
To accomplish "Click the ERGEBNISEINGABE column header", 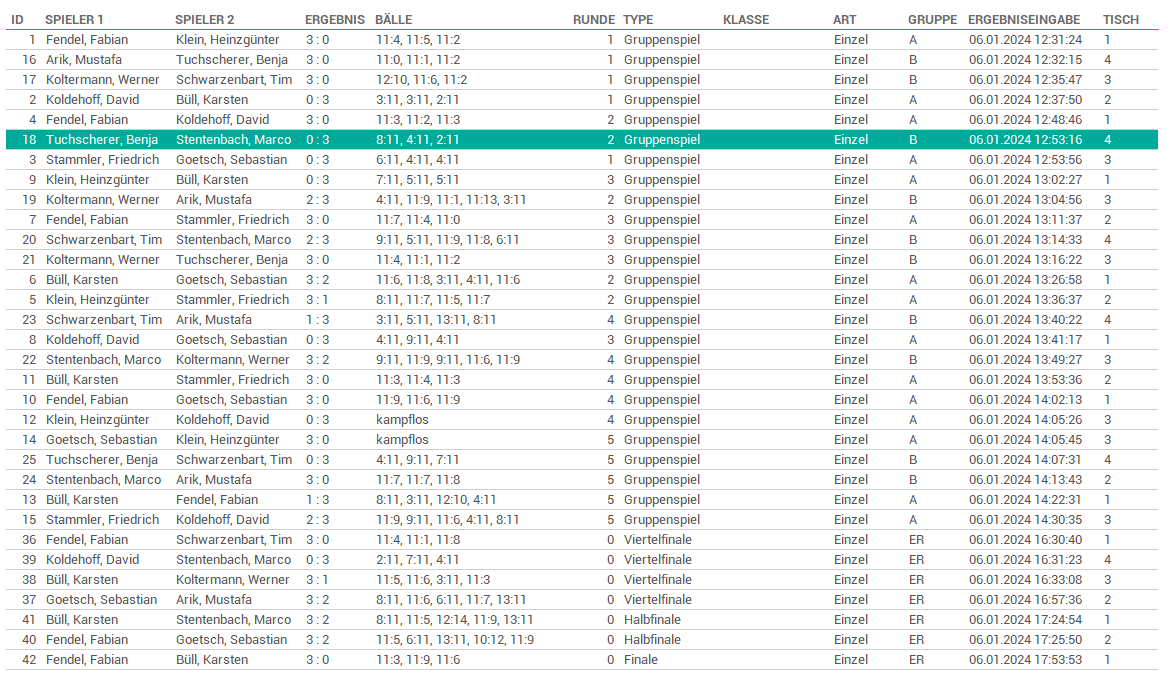I will 1023,20.
